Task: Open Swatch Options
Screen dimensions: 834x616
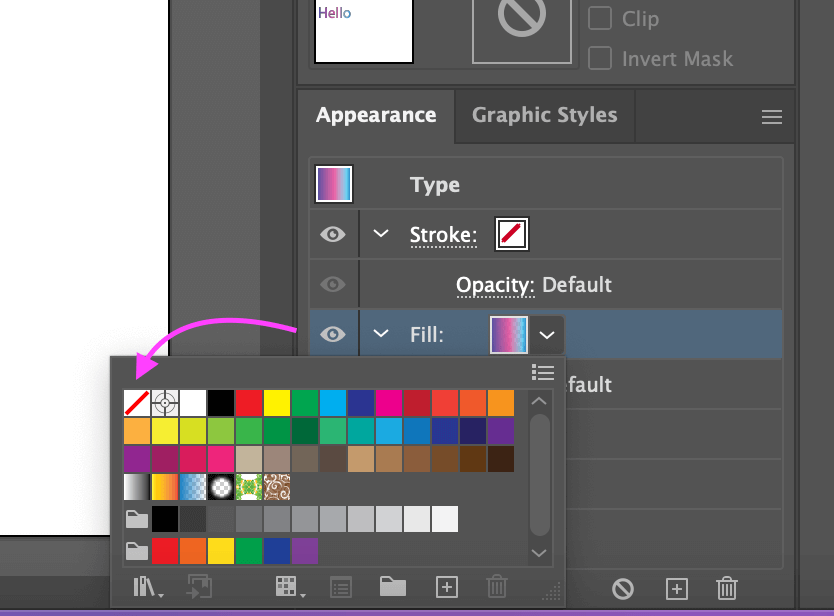Action: 341,589
